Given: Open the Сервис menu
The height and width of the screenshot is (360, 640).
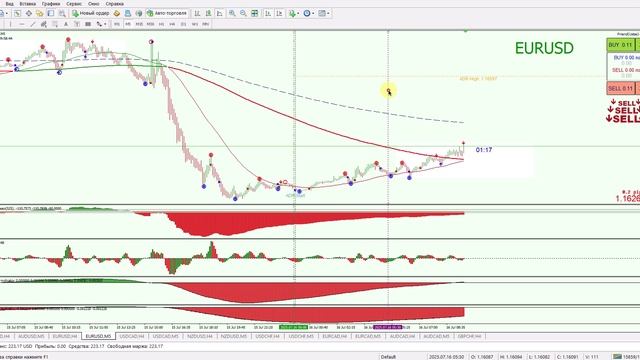Looking at the screenshot, I should point(74,4).
